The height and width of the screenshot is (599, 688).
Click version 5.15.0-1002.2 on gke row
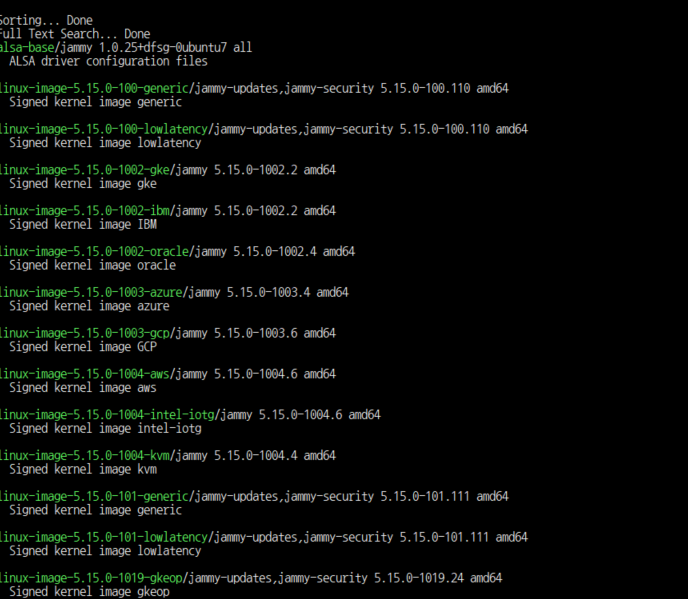pos(255,170)
